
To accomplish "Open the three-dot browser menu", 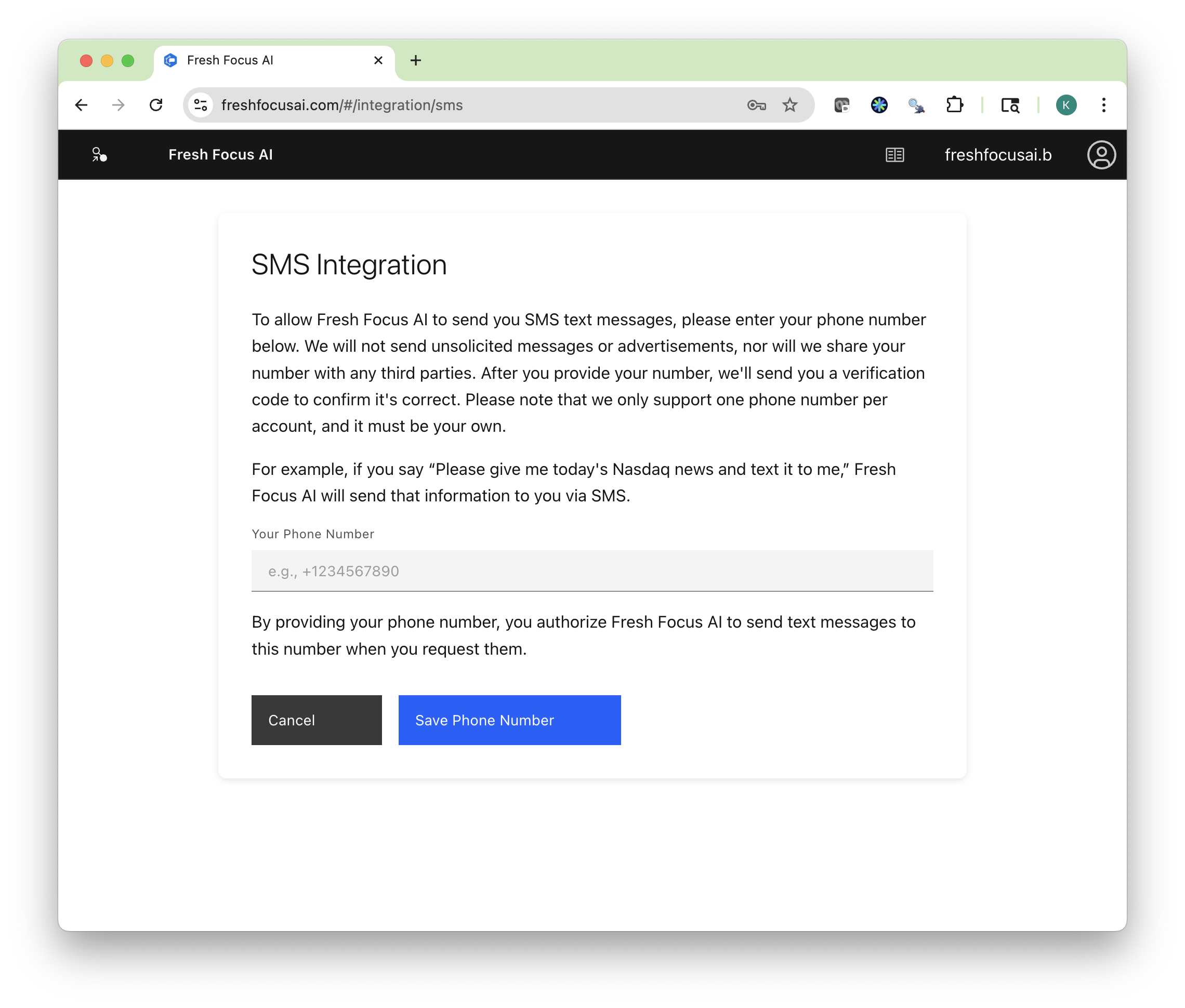I will point(1103,104).
